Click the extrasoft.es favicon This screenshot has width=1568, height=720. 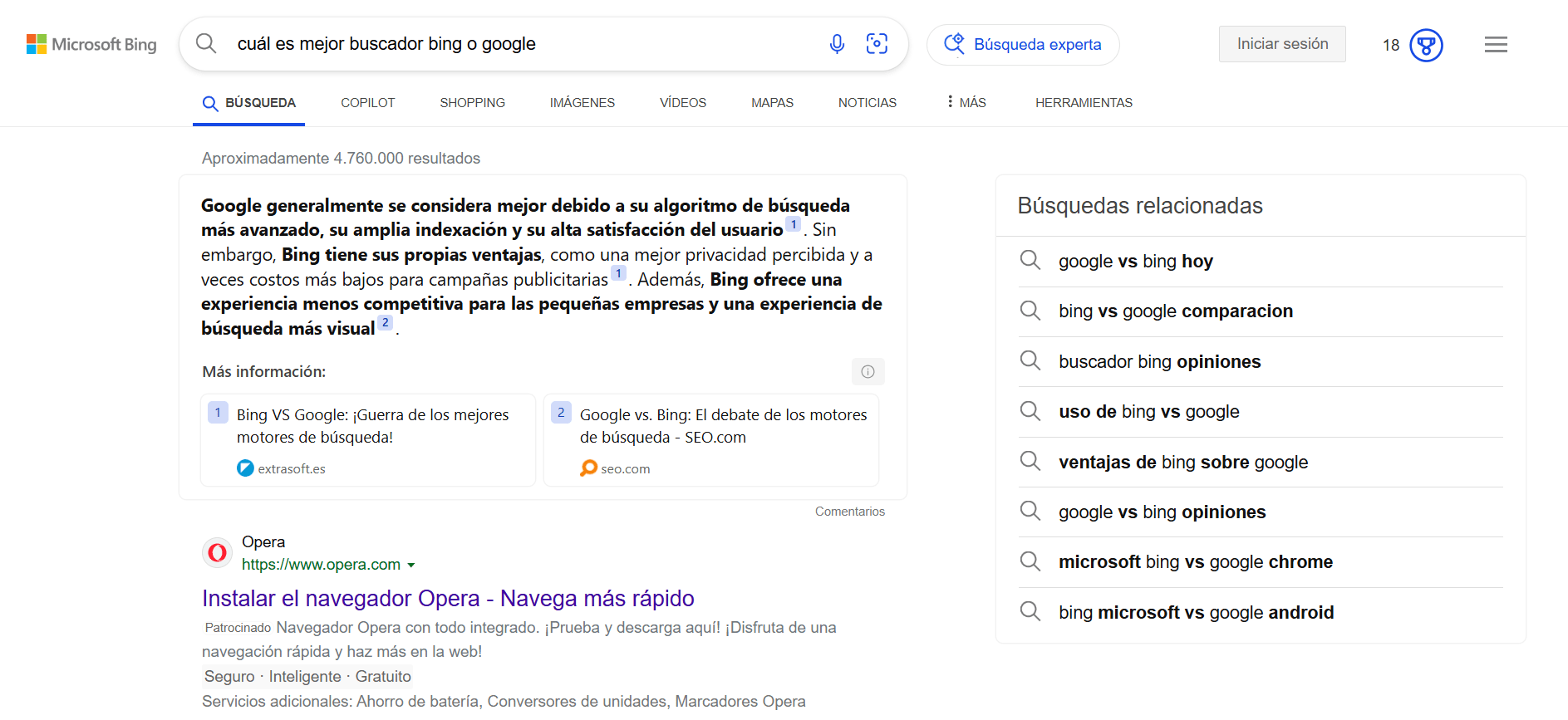(245, 468)
